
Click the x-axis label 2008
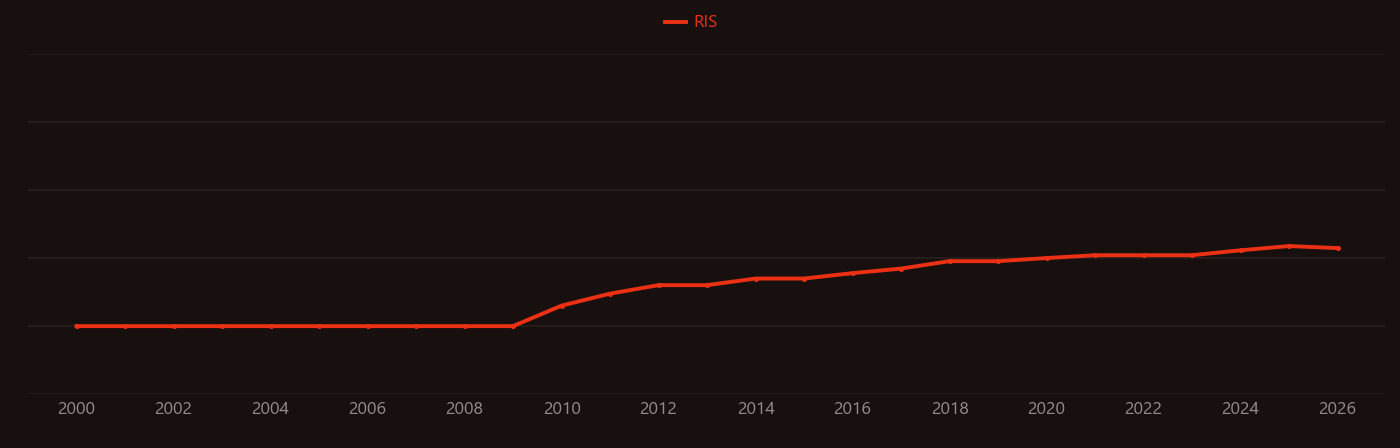[x=465, y=409]
